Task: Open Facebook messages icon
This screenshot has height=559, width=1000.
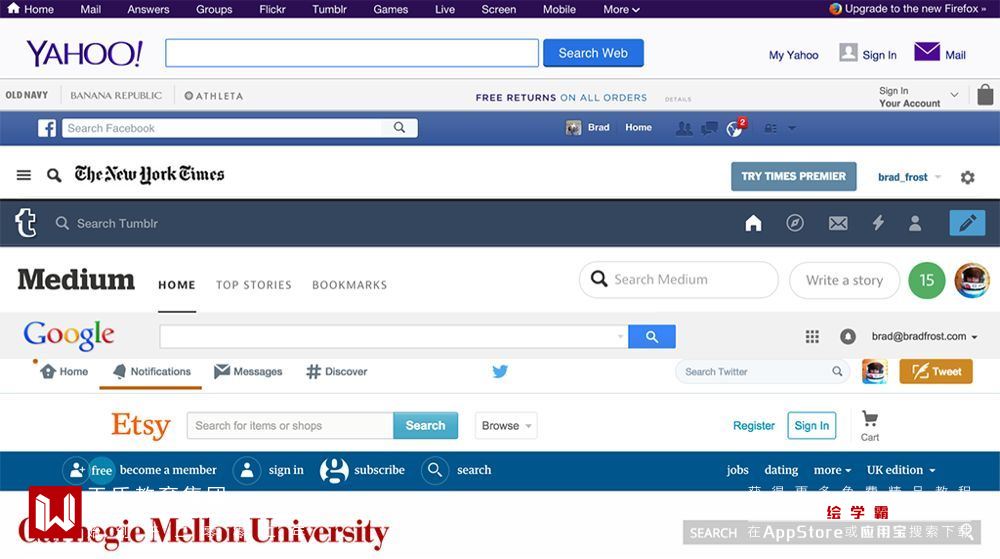Action: coord(709,128)
